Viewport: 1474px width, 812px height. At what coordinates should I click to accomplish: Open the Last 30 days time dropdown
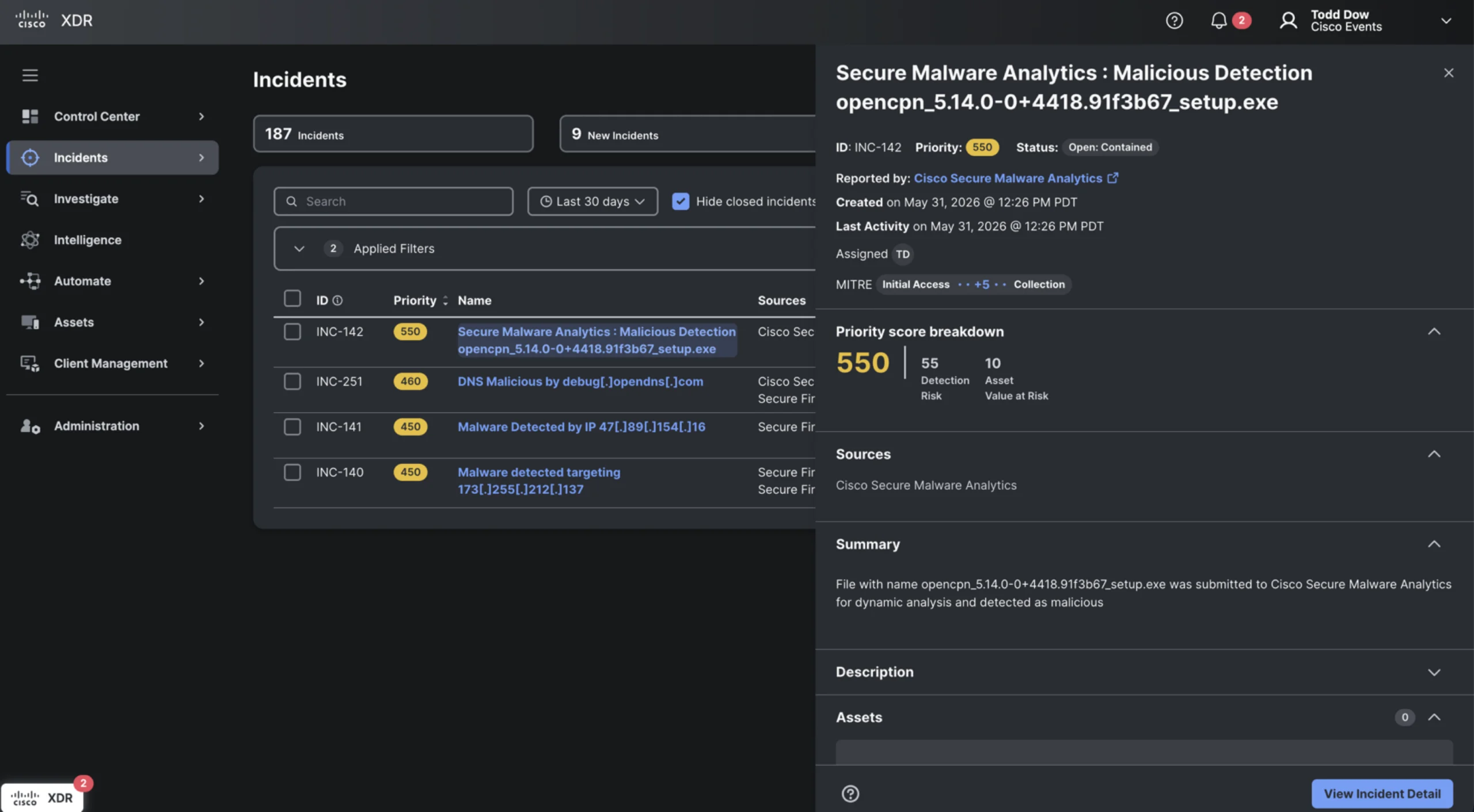tap(592, 201)
